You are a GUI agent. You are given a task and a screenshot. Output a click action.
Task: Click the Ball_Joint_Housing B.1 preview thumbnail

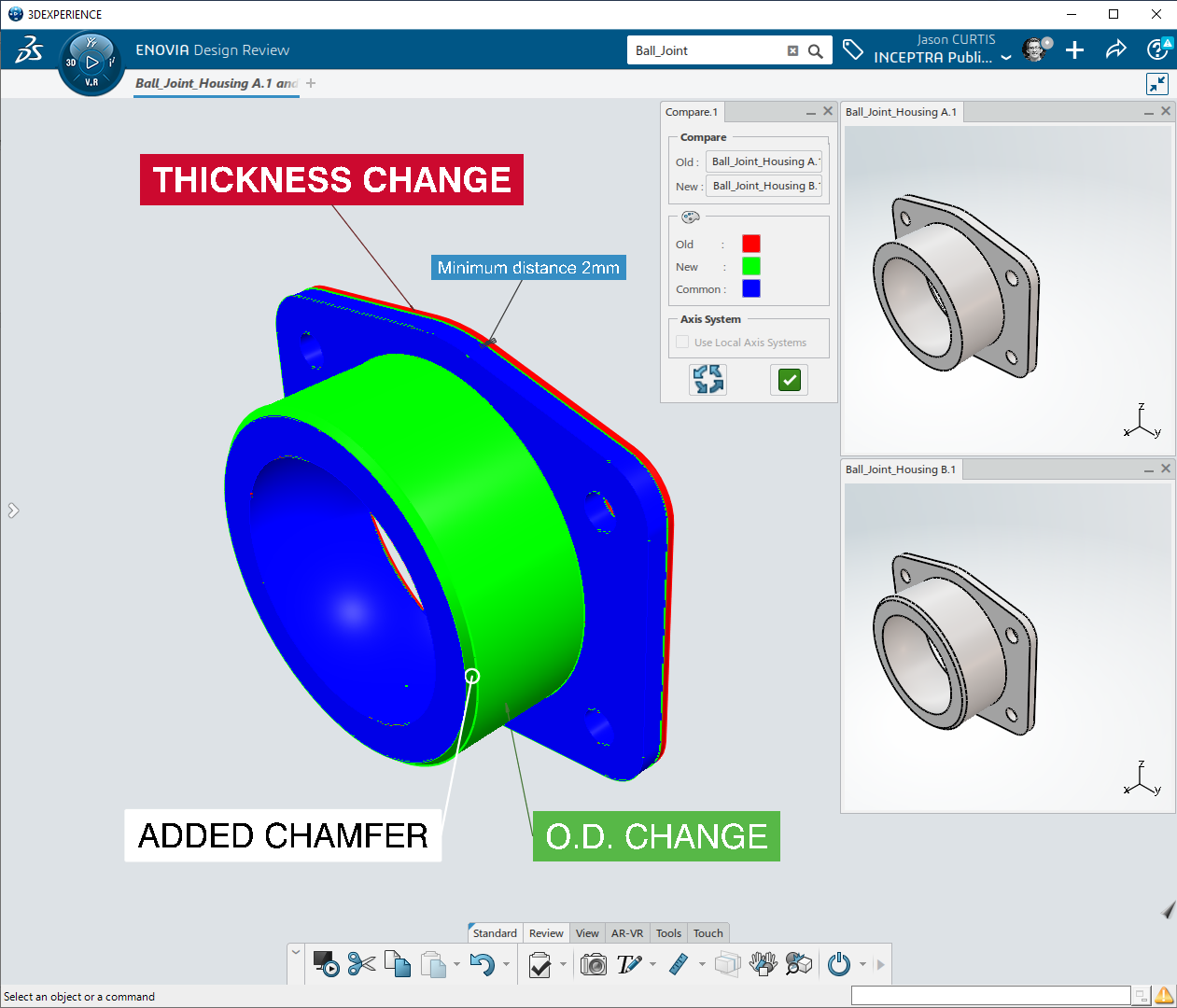tap(1007, 646)
